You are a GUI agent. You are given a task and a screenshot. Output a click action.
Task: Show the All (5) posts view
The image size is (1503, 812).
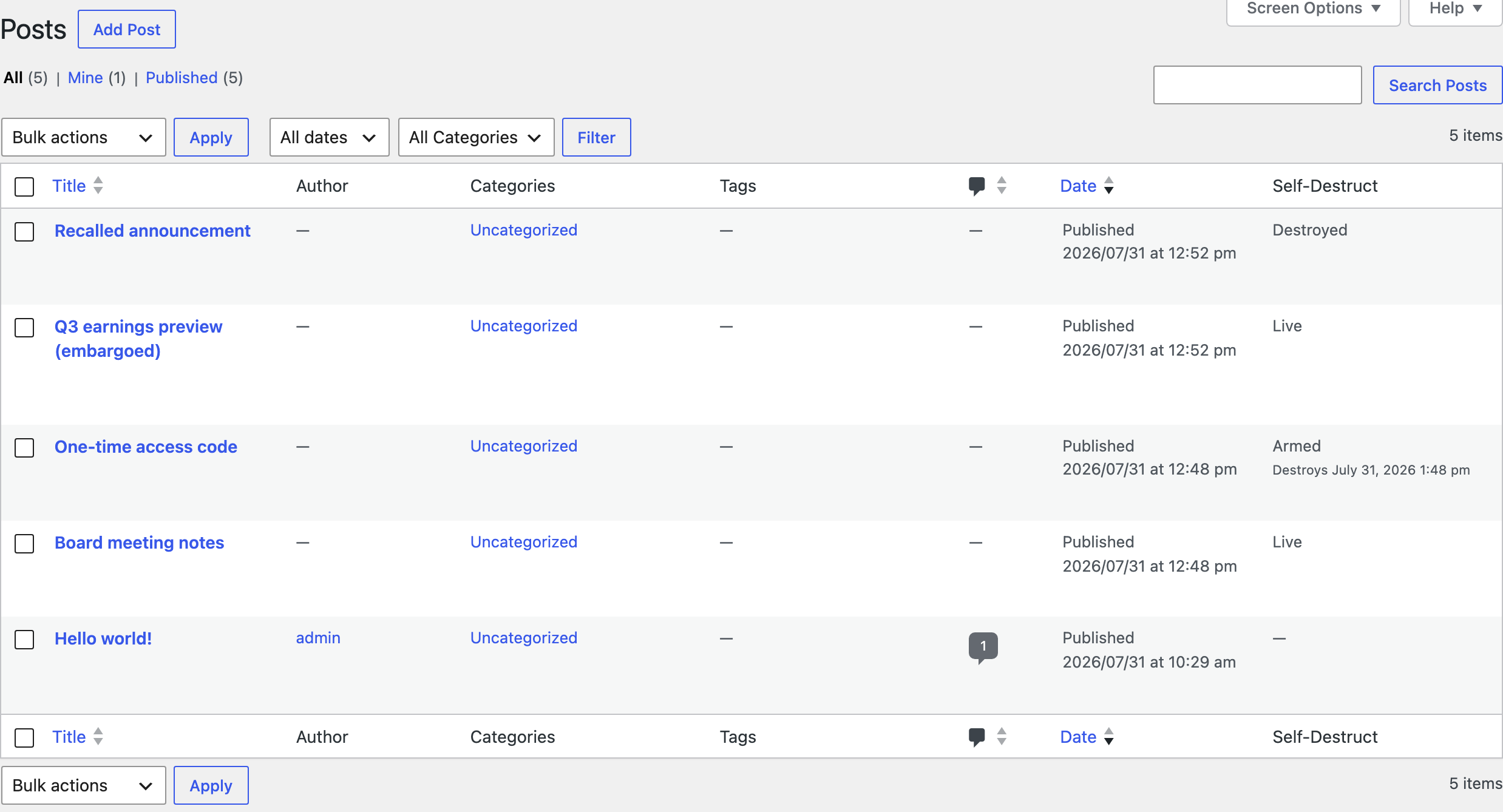pos(25,78)
